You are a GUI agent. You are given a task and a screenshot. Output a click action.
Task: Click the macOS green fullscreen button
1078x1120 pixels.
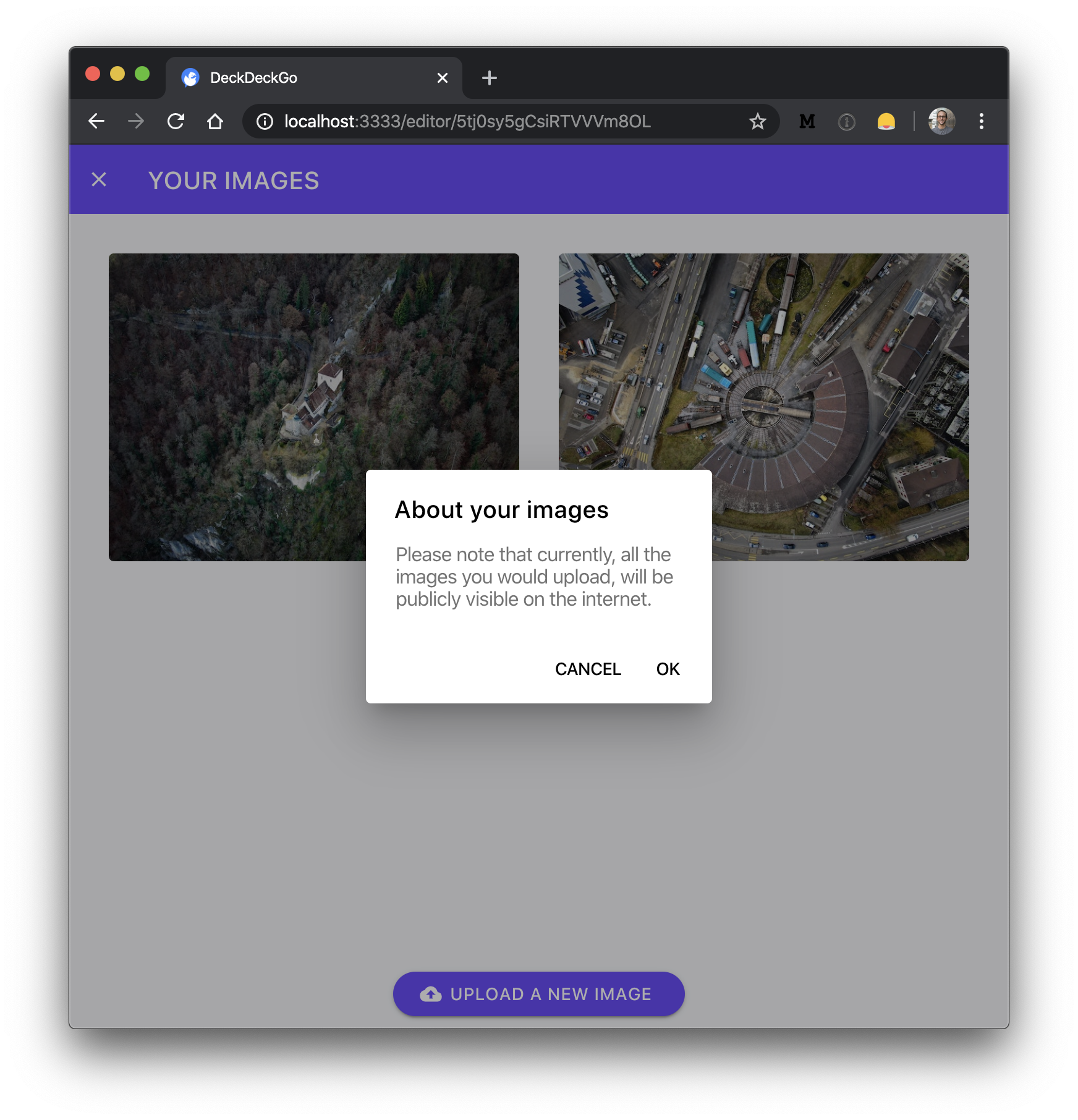point(142,74)
